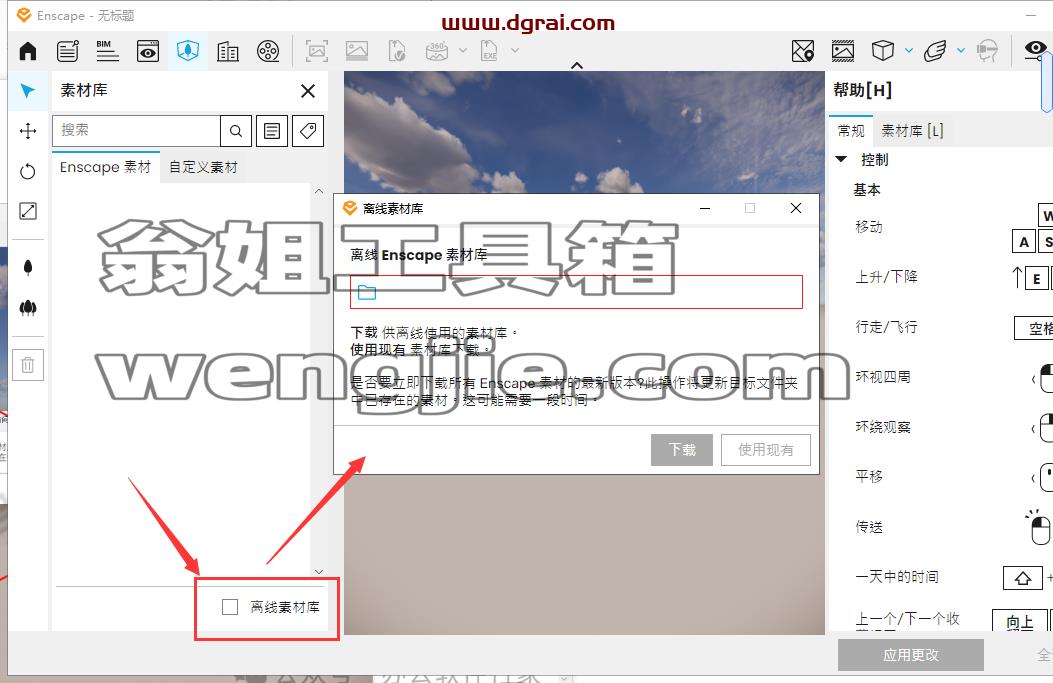
Task: Click the E key next to 上升/下降
Action: tap(1037, 278)
